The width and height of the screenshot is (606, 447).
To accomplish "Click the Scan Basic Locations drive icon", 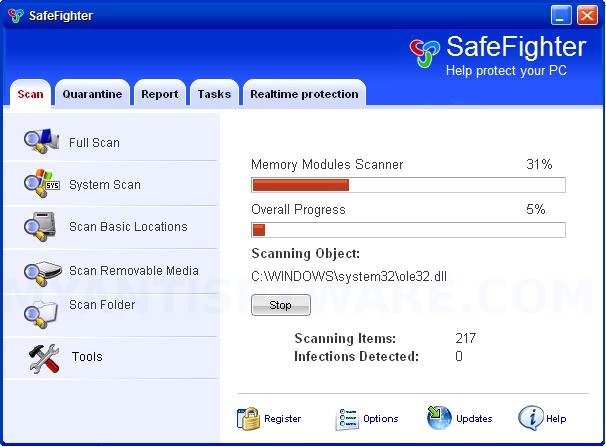I will (x=40, y=226).
